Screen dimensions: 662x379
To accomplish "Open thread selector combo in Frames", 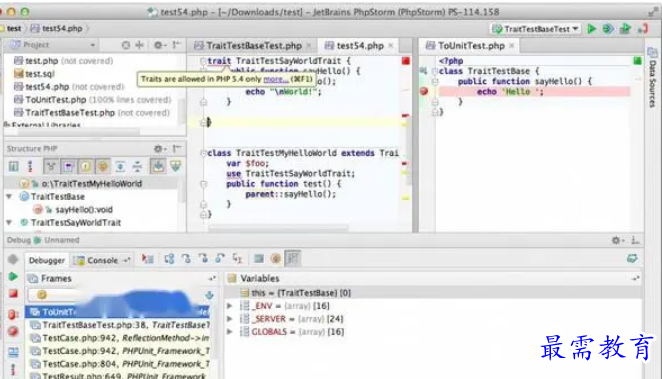I will click(115, 295).
